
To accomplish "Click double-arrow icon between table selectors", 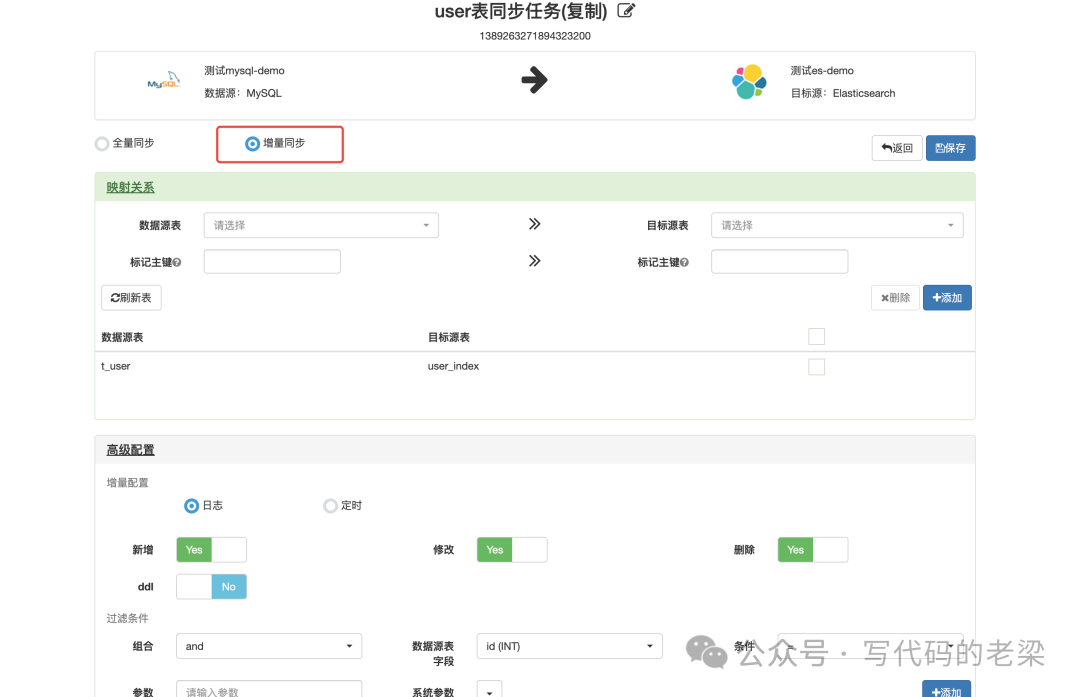I will [x=534, y=224].
